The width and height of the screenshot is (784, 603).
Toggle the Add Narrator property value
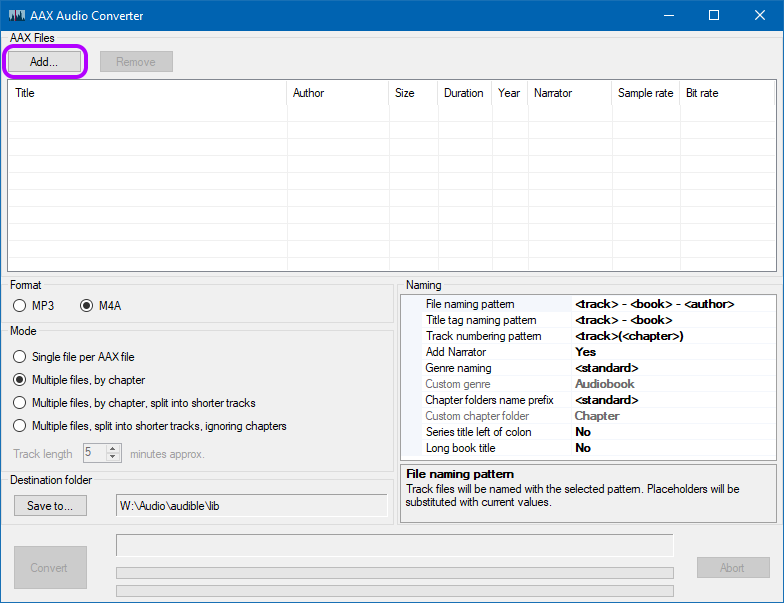(672, 352)
